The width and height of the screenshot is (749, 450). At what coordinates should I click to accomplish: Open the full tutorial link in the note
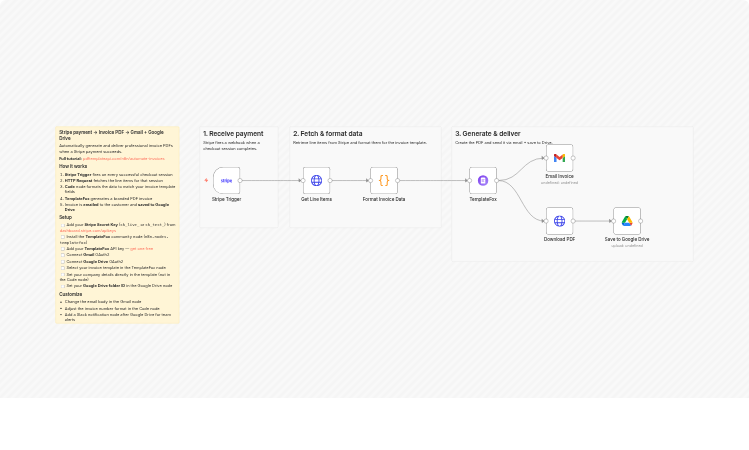[x=124, y=159]
